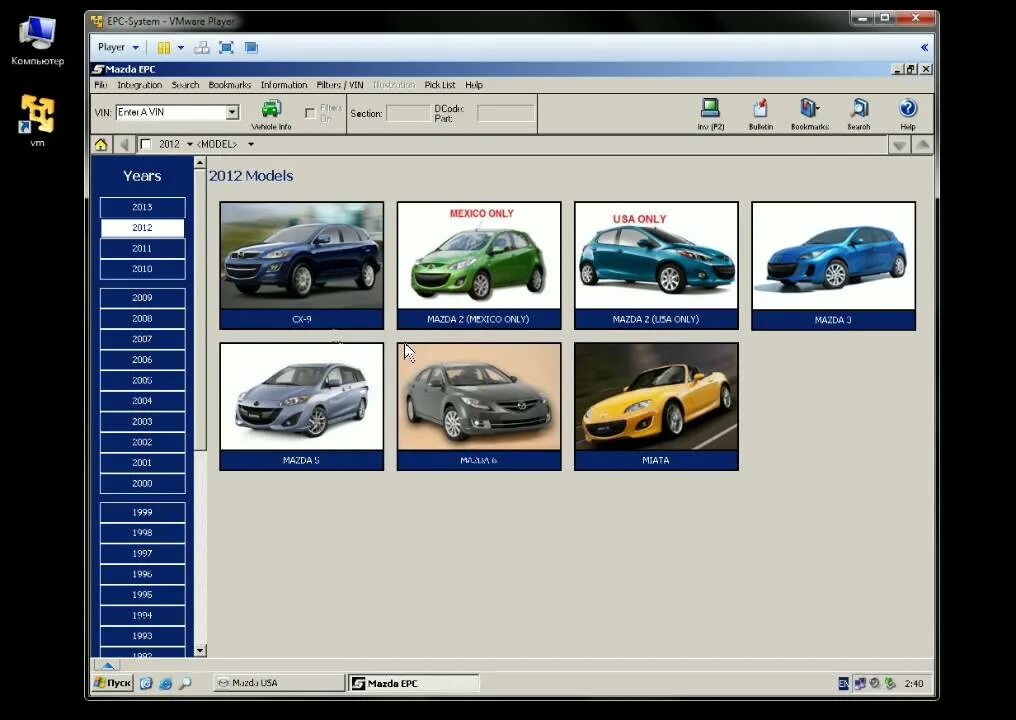Open the Bulletin icon
This screenshot has width=1016, height=720.
pos(761,115)
